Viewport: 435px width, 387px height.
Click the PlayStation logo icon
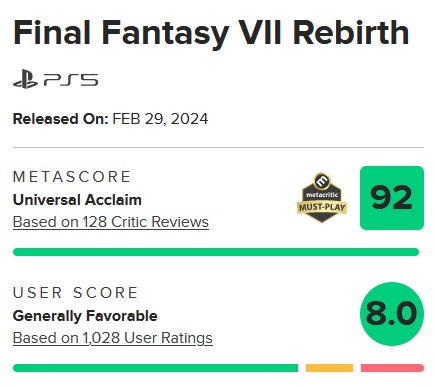point(25,79)
